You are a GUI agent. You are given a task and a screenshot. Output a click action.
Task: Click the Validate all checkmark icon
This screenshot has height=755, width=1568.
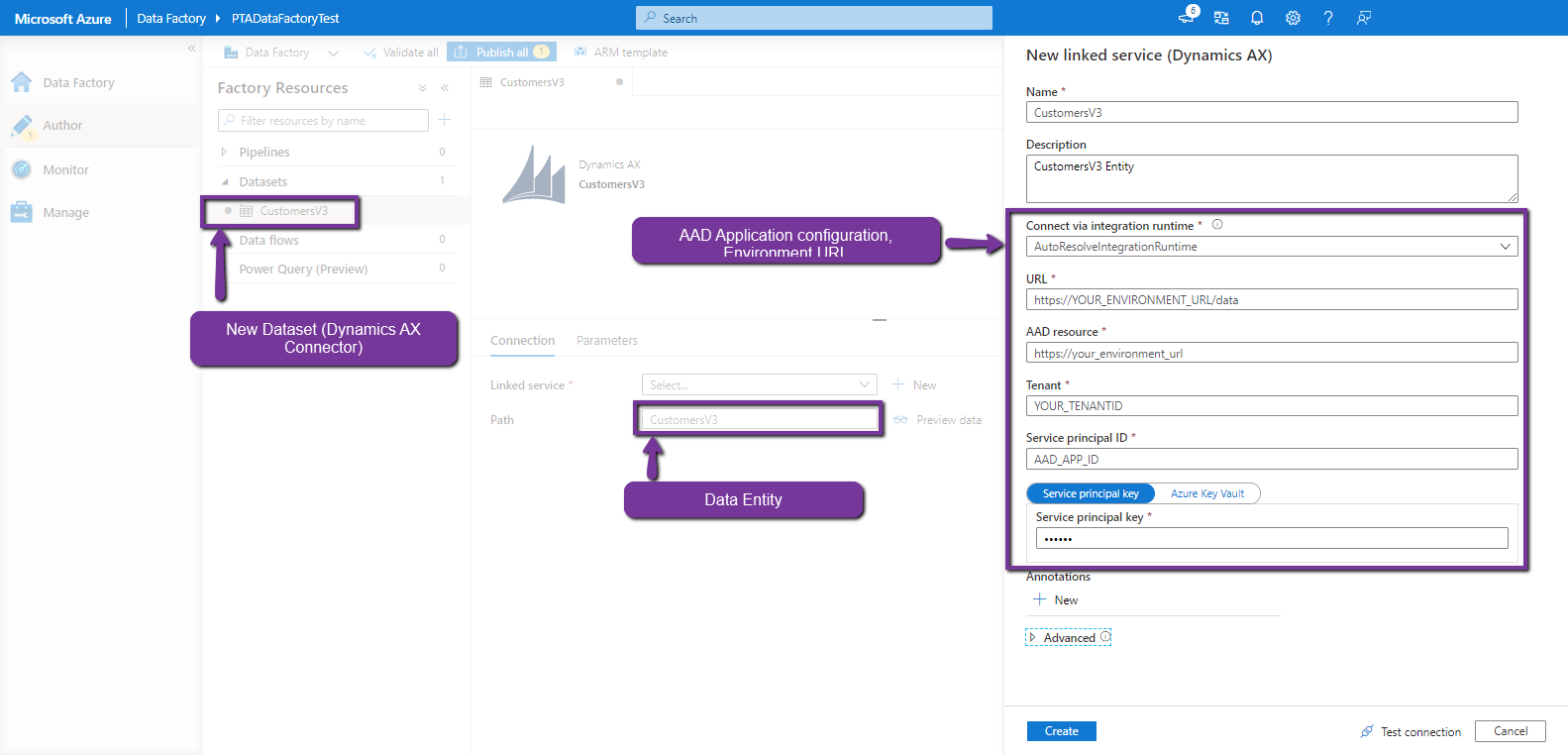369,53
